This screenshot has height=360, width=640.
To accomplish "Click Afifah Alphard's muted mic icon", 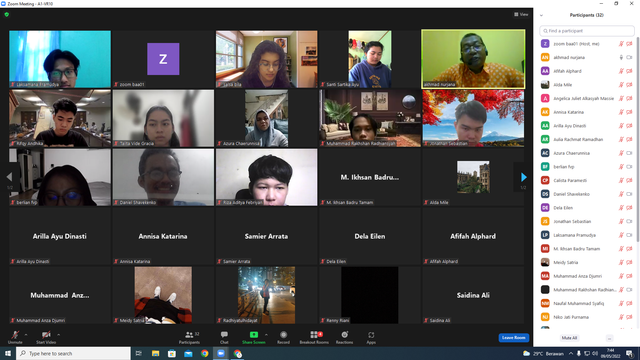I will 621,71.
